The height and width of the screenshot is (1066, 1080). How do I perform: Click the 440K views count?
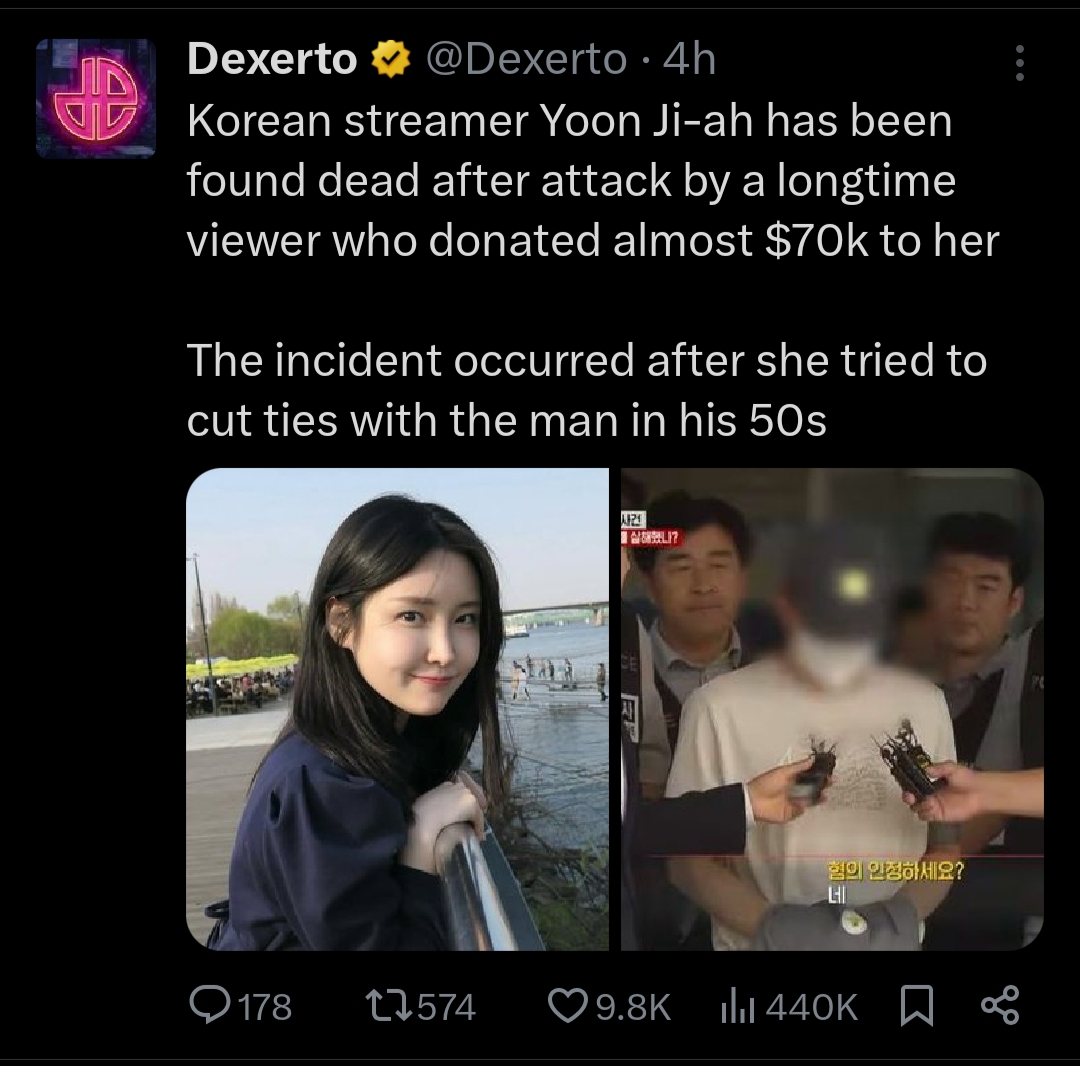tap(811, 1007)
